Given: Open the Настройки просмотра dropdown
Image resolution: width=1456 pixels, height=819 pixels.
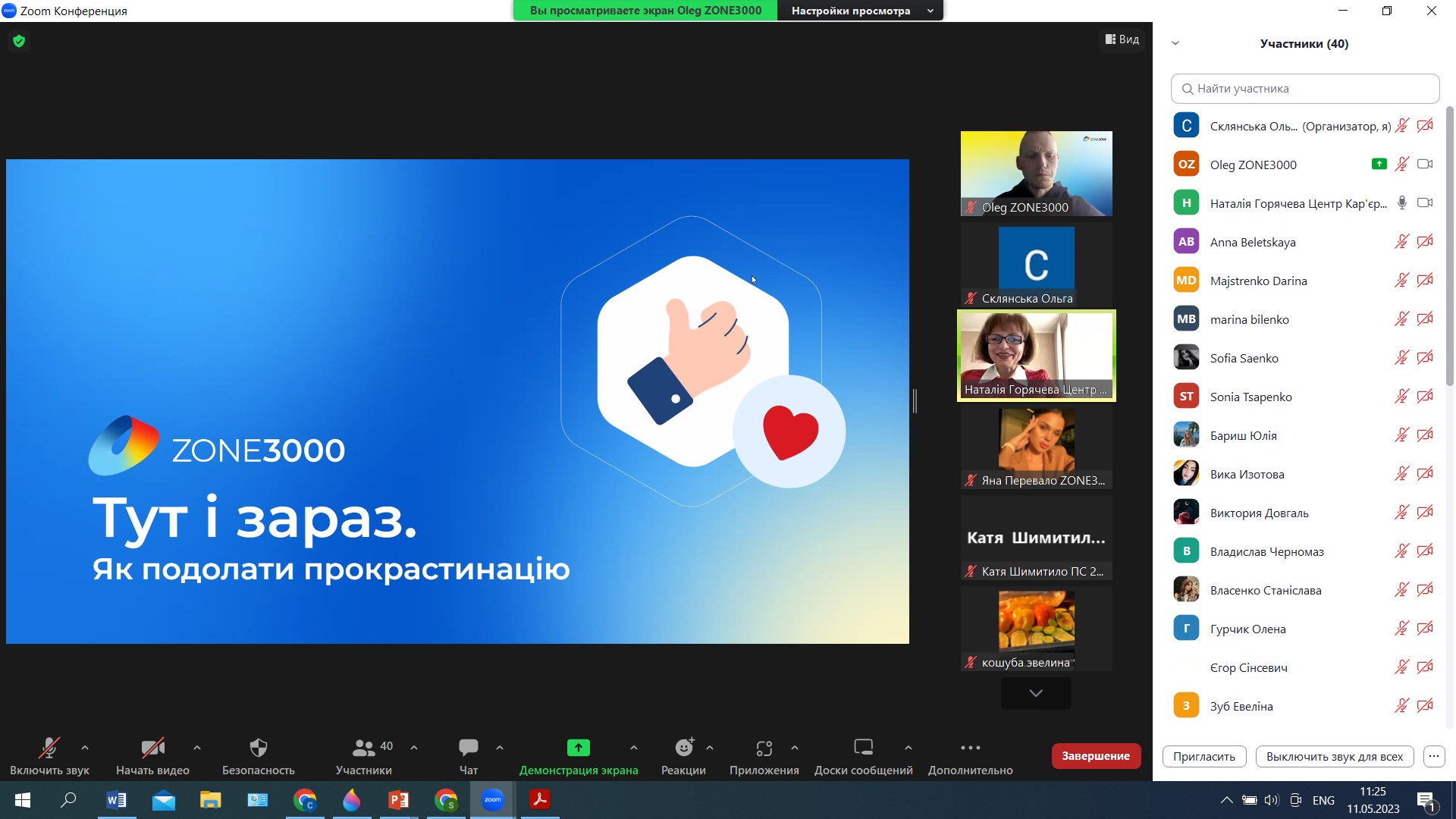Looking at the screenshot, I should click(861, 11).
